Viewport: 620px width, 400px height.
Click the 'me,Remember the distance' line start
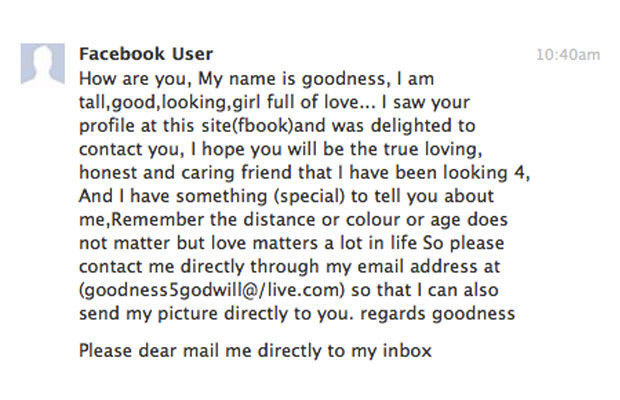click(x=198, y=220)
